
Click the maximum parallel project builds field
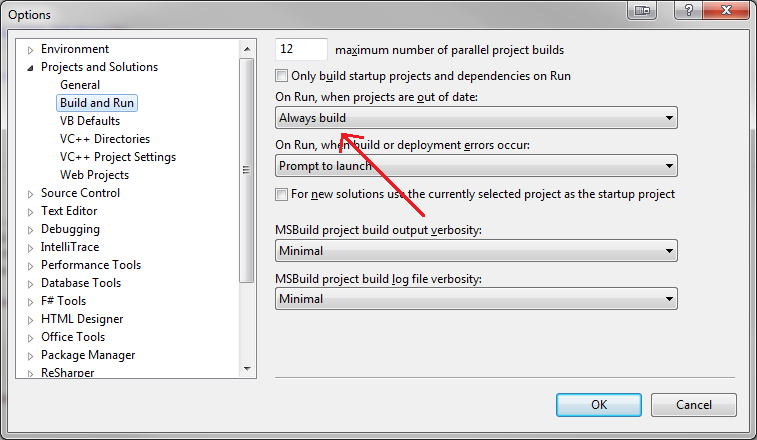(301, 49)
